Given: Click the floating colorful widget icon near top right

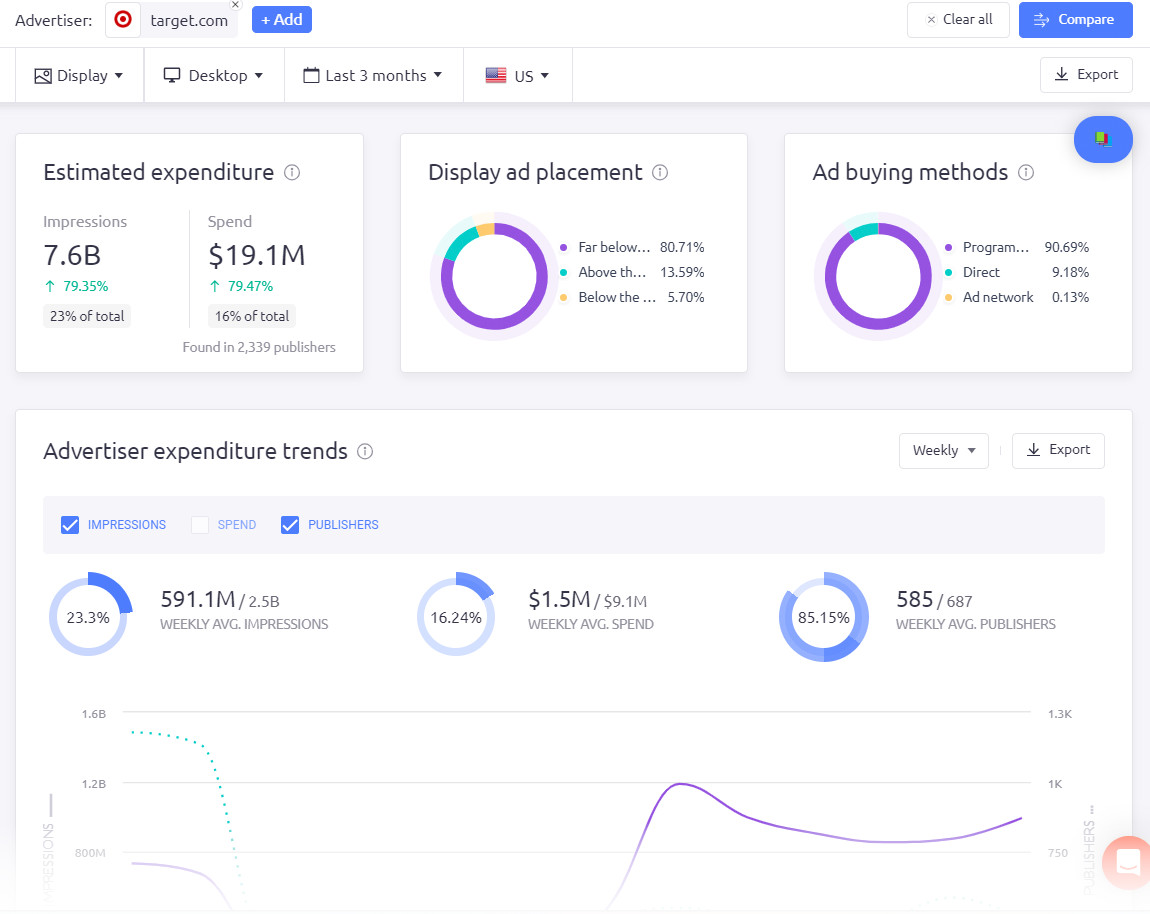Looking at the screenshot, I should [x=1103, y=139].
